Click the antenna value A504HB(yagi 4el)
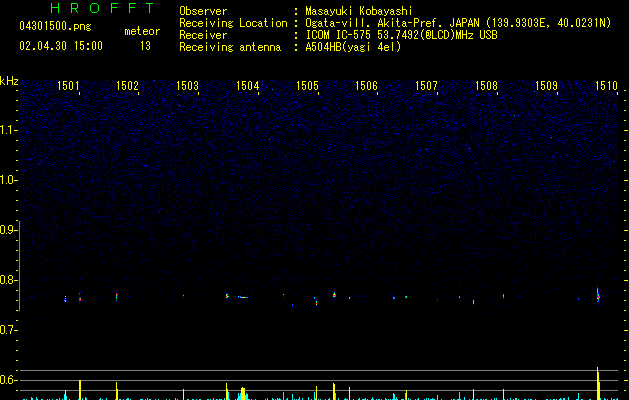 (353, 47)
